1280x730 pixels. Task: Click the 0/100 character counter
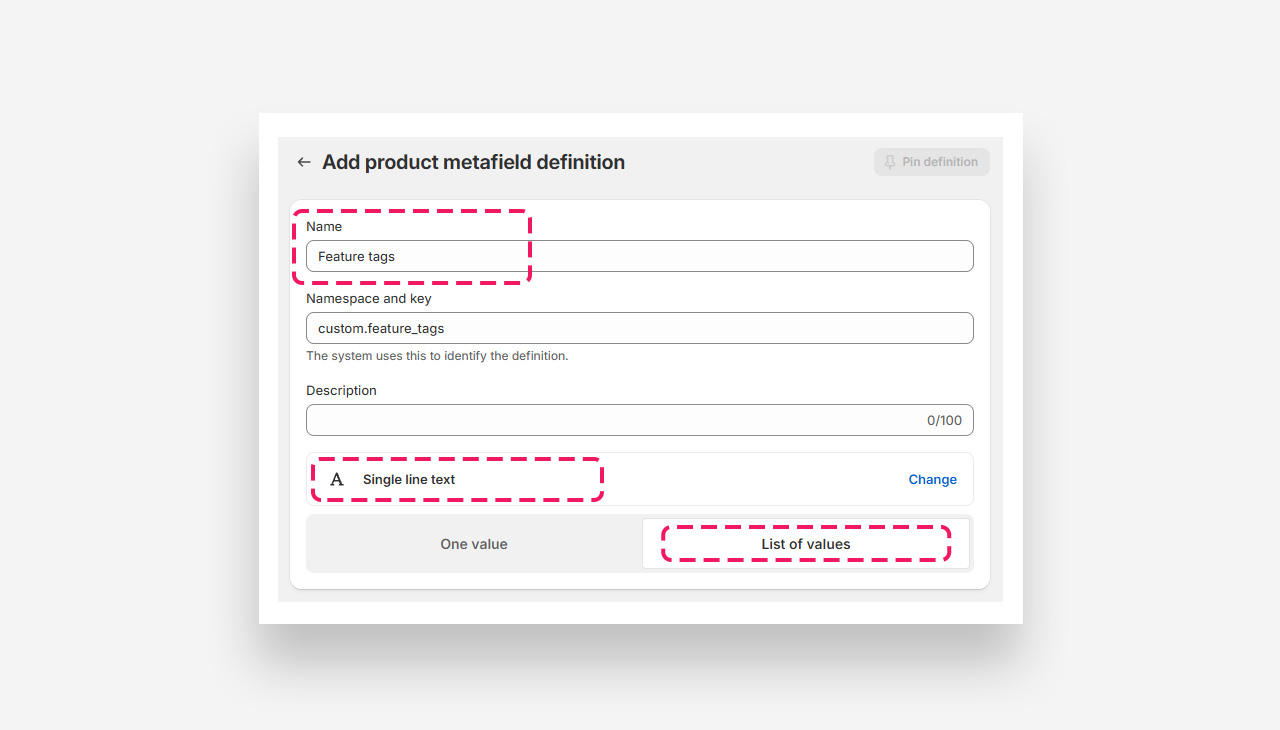[x=944, y=420]
